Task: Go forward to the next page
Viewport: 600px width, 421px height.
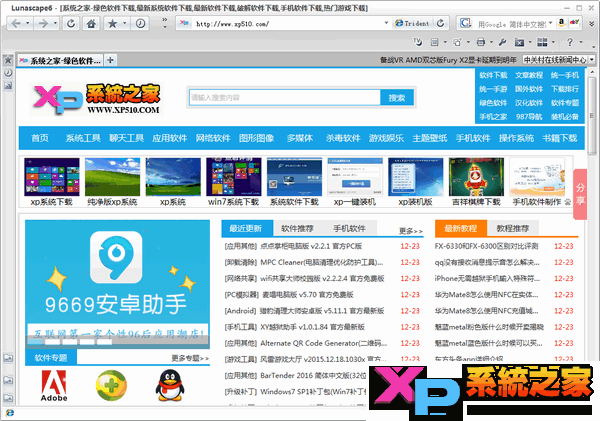Action: [x=43, y=24]
